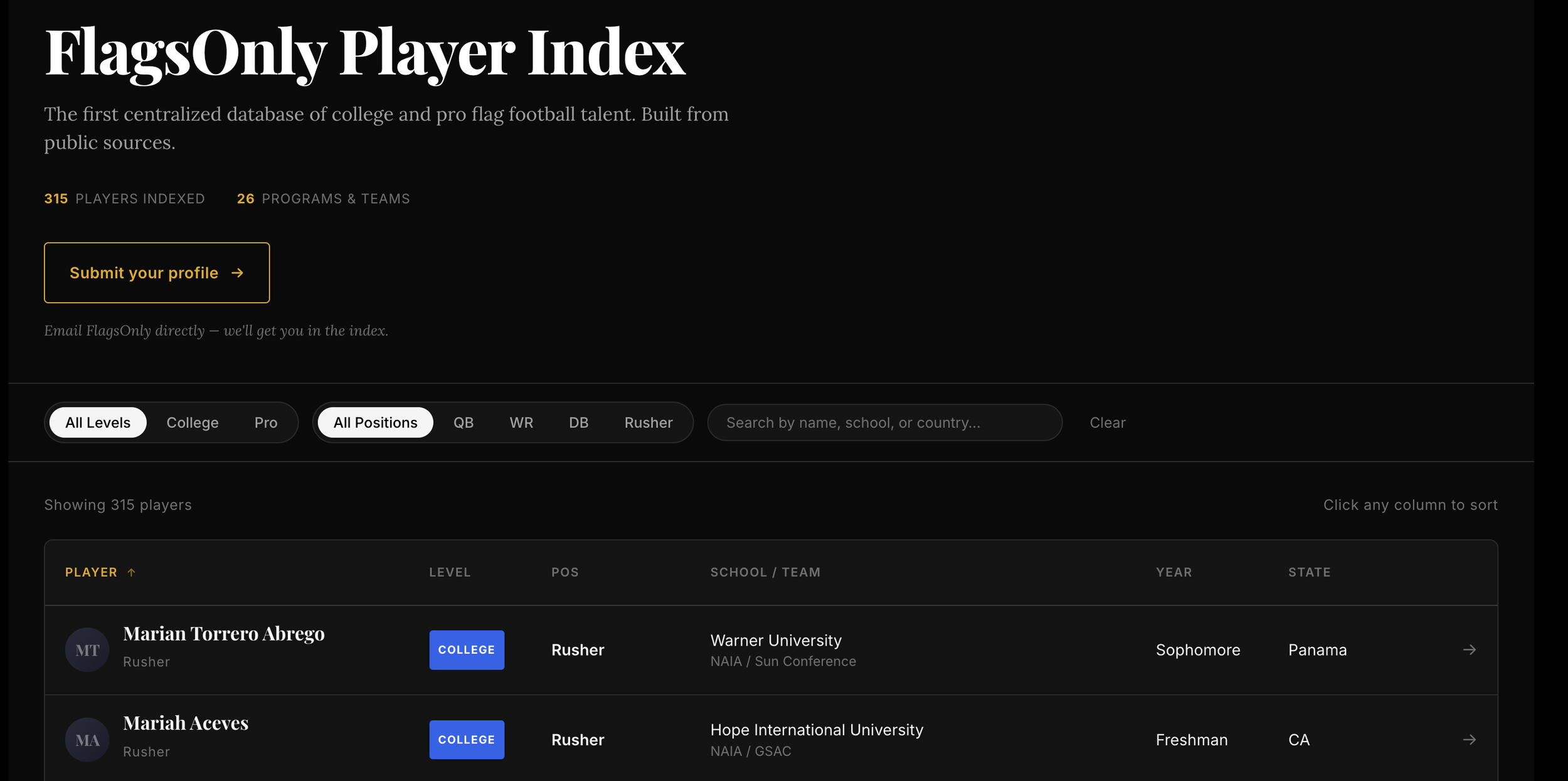The width and height of the screenshot is (1568, 781).
Task: Click the MA avatar circle
Action: [87, 740]
